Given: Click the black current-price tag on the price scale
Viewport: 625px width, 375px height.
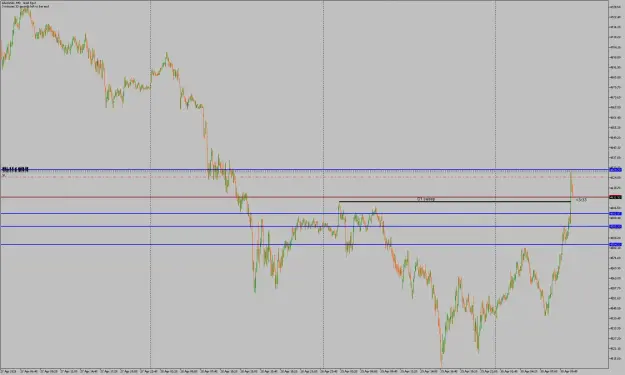Looking at the screenshot, I should (x=615, y=197).
